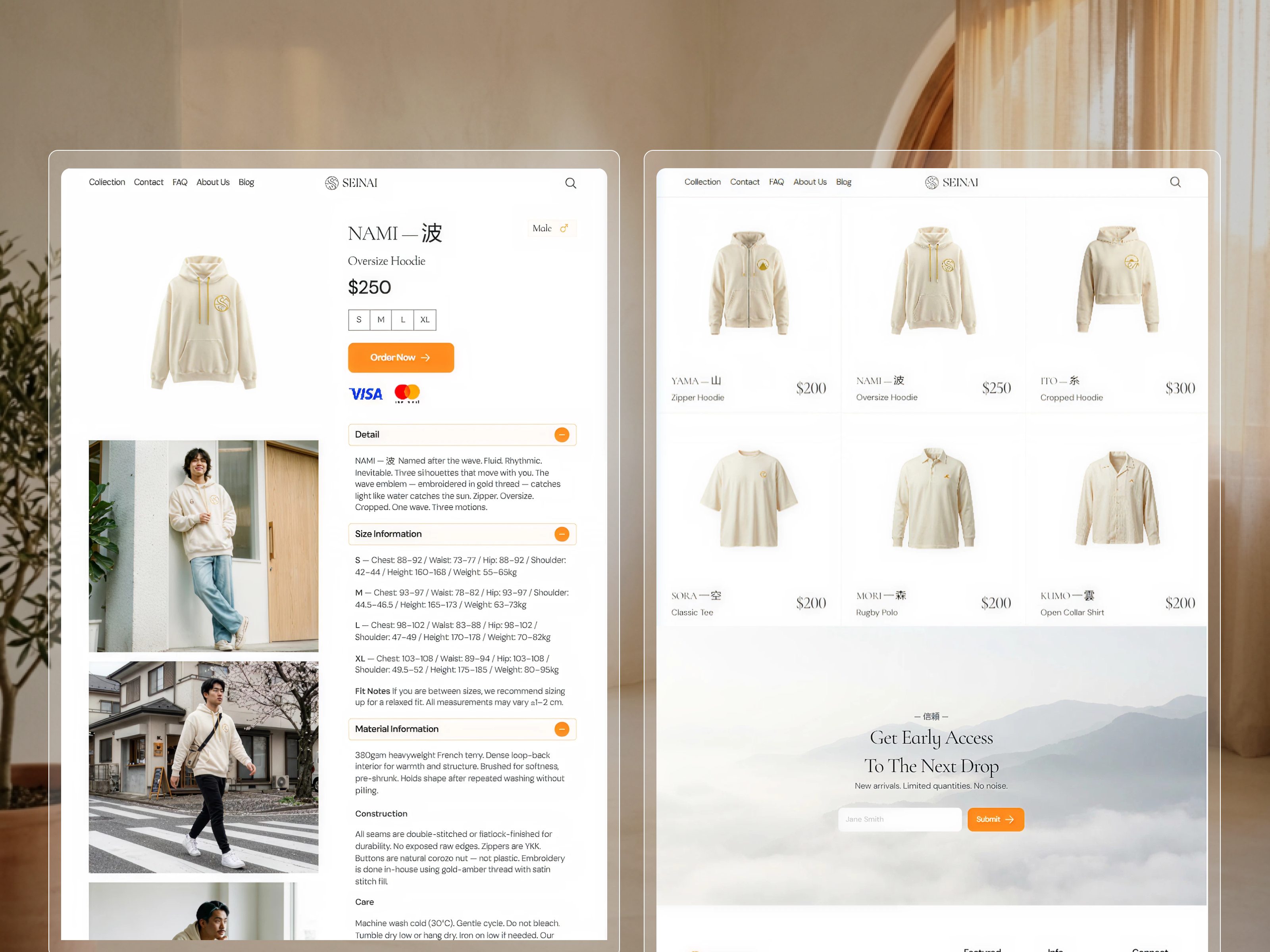Click the Mastercard payment icon
Viewport: 1270px width, 952px height.
coord(407,393)
